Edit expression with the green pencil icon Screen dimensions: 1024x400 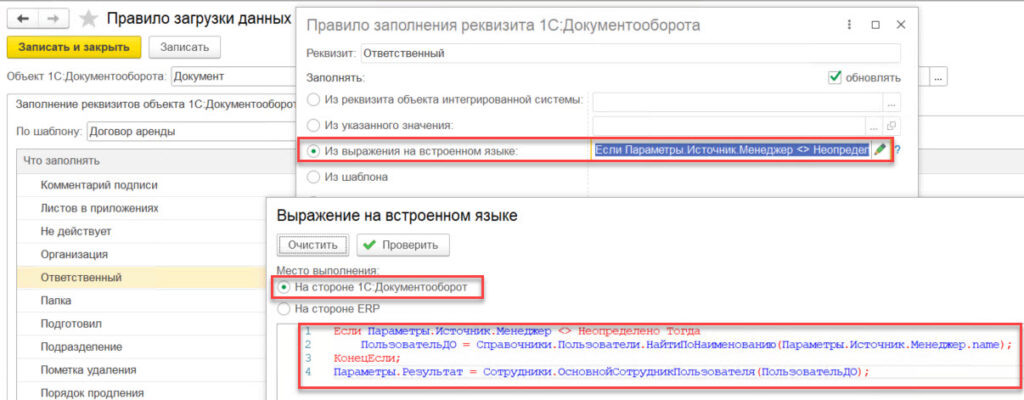880,150
